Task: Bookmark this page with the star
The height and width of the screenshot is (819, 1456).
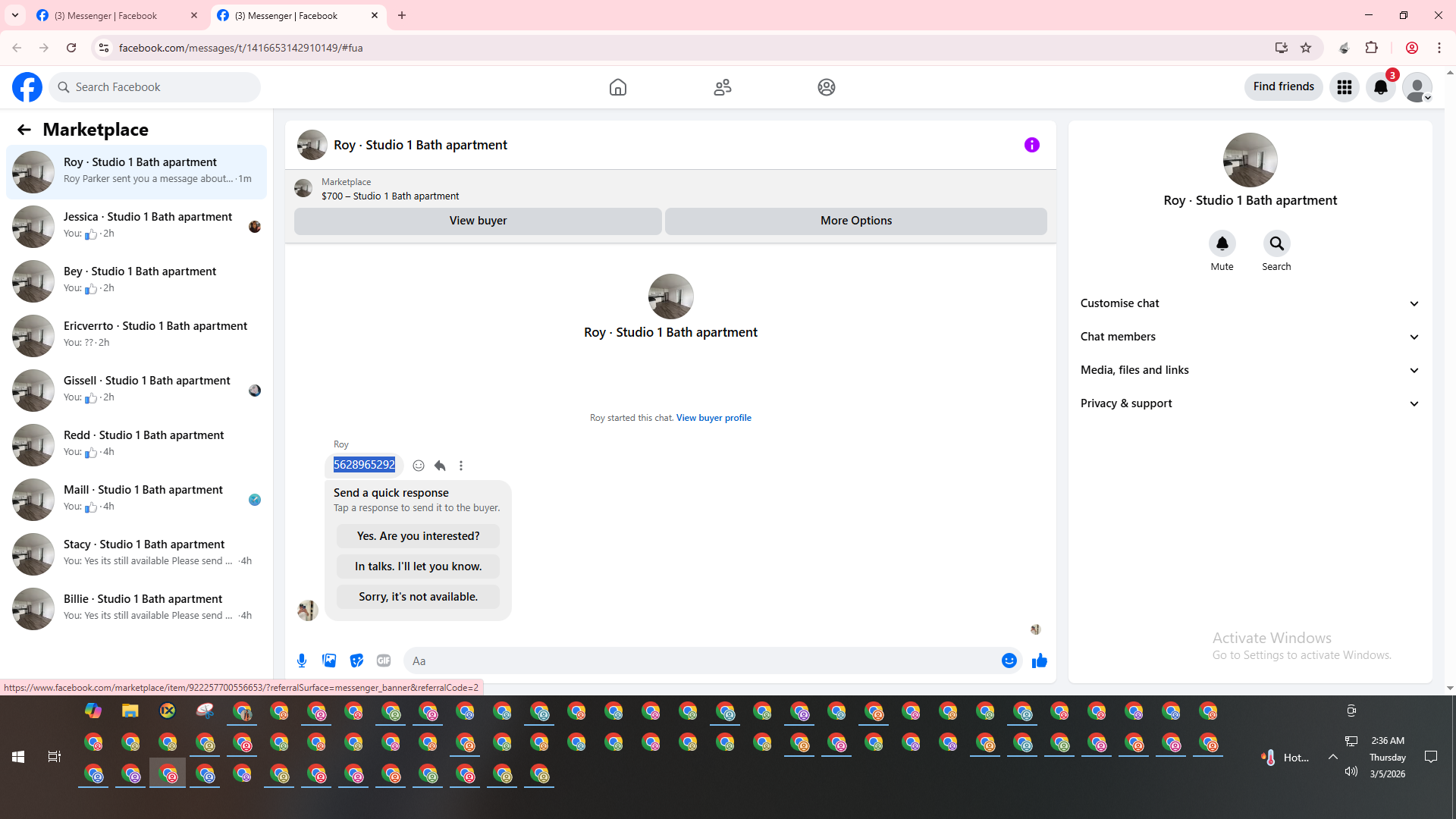Action: pos(1306,48)
